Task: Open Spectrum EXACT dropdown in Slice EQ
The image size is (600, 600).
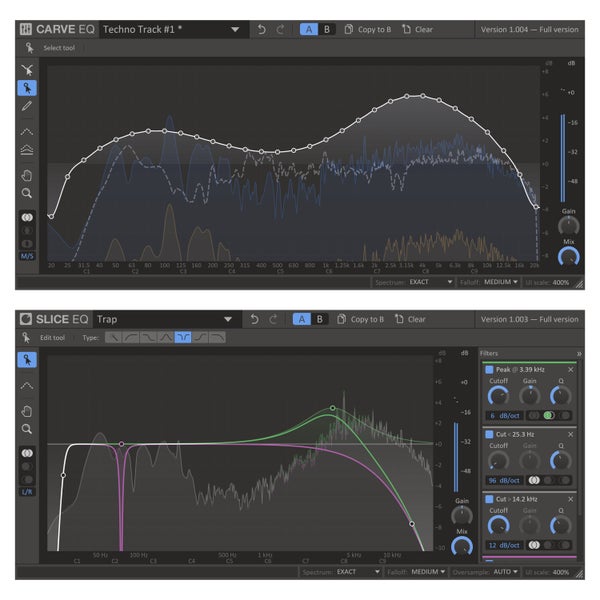Action: [x=358, y=572]
